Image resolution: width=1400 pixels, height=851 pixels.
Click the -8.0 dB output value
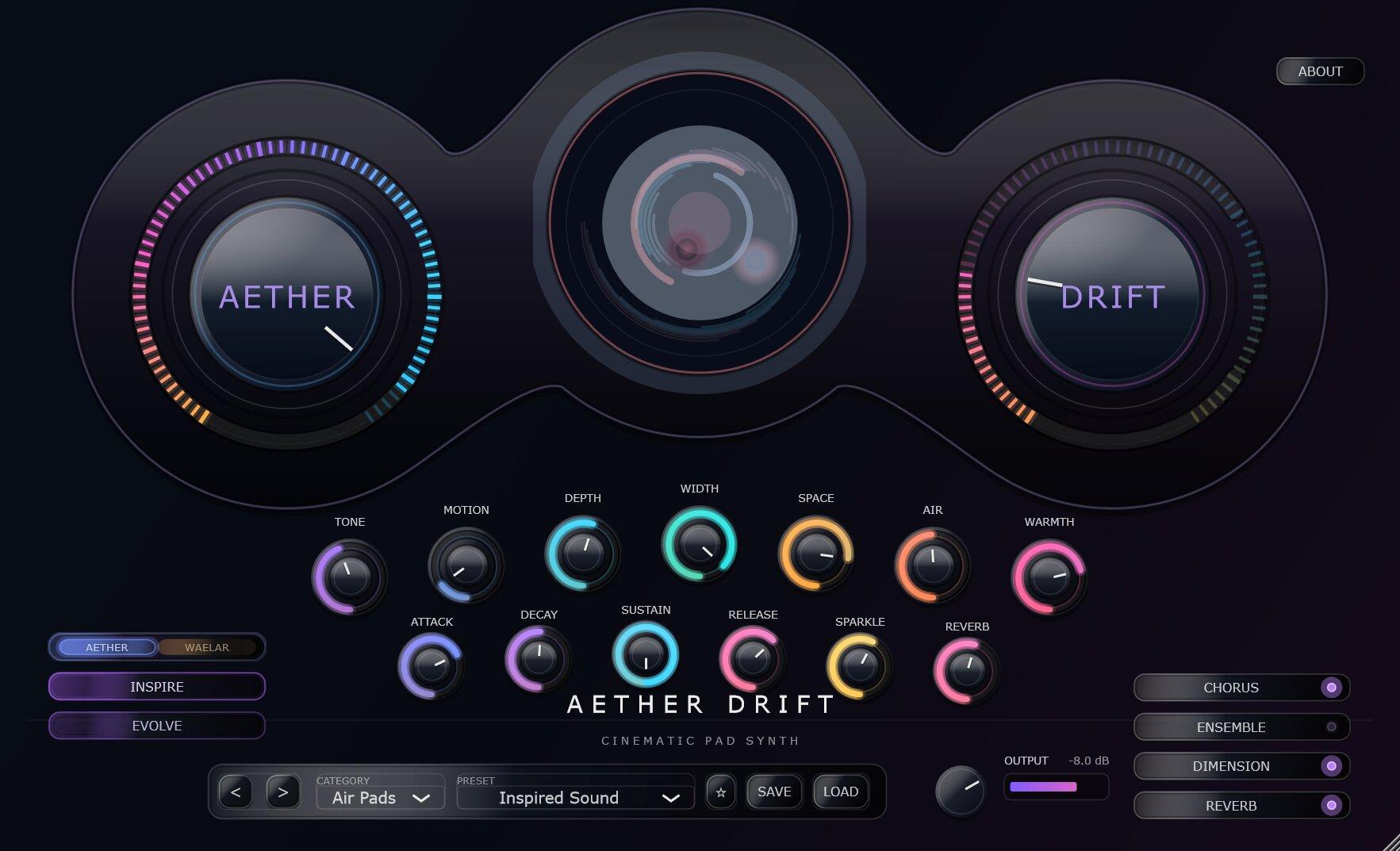point(1088,761)
